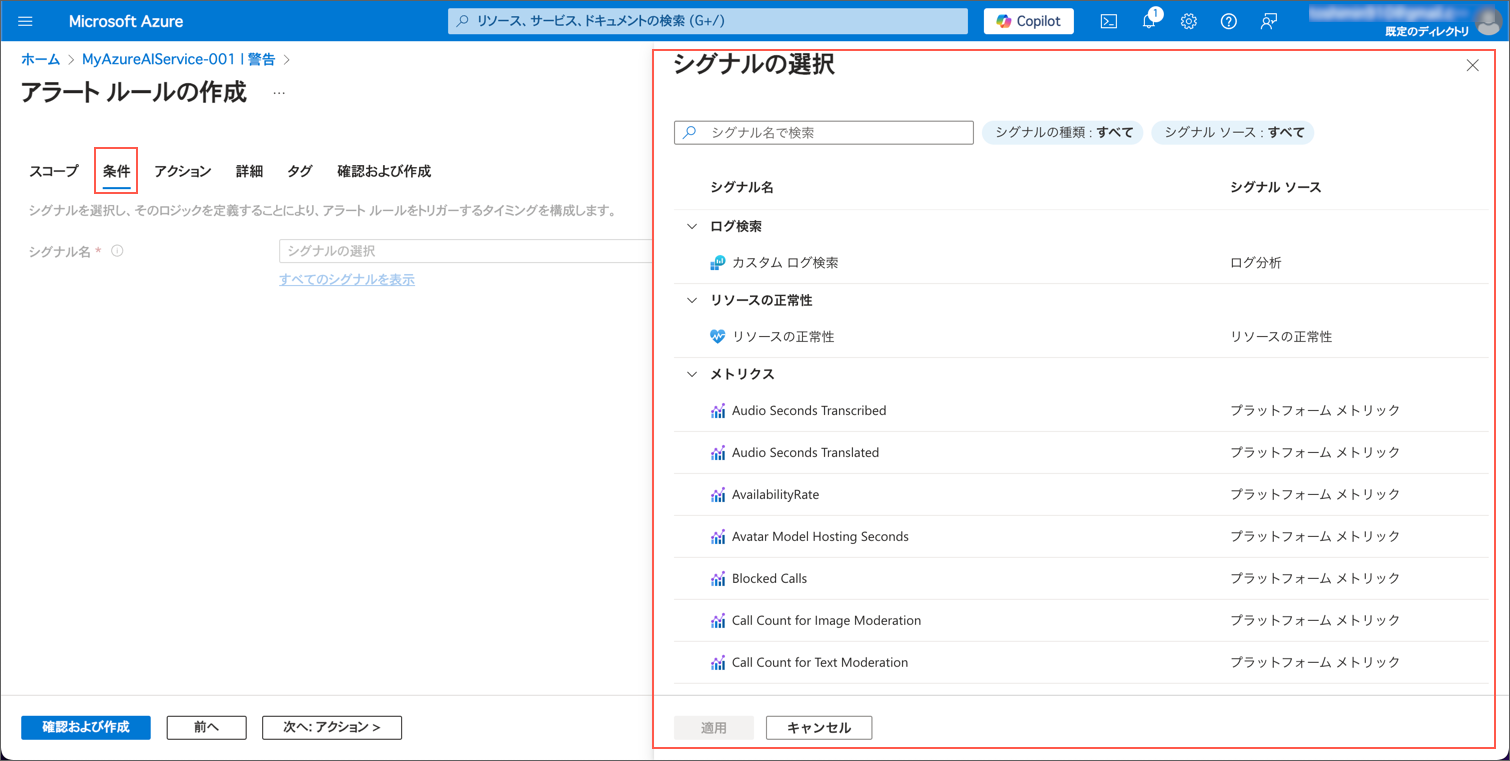Click the シグナル名で検索 search field

[x=824, y=132]
